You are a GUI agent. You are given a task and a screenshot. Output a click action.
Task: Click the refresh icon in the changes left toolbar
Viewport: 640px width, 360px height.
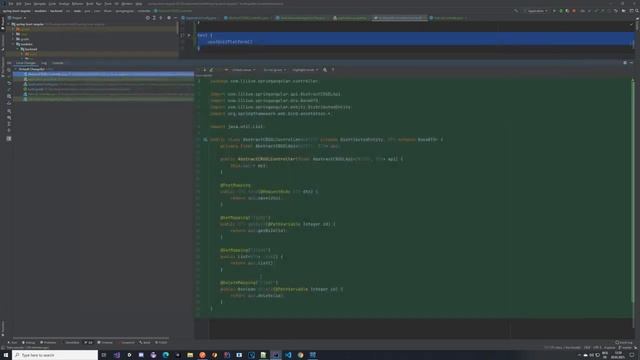click(9, 70)
